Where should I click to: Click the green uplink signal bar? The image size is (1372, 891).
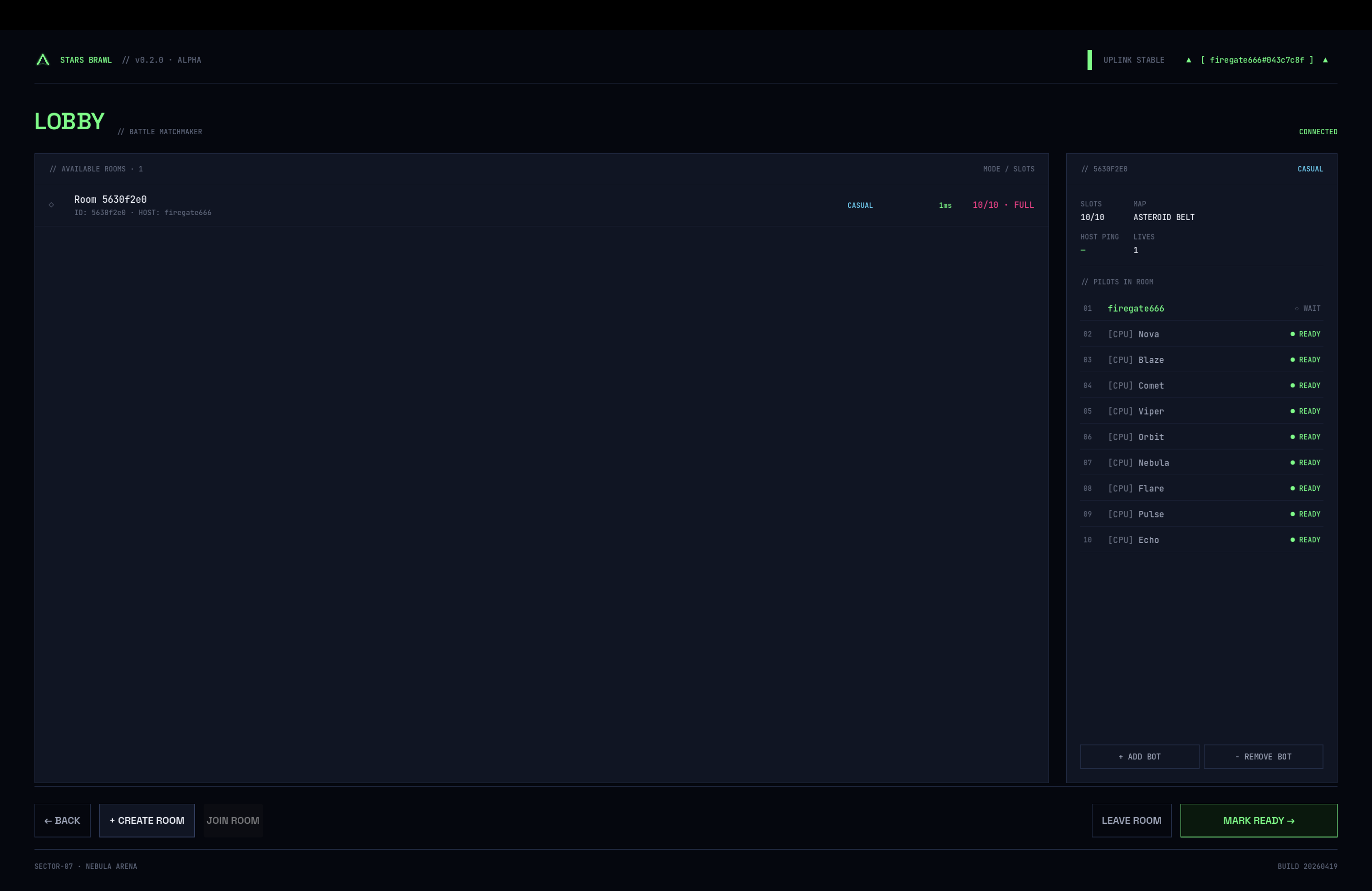click(x=1089, y=60)
